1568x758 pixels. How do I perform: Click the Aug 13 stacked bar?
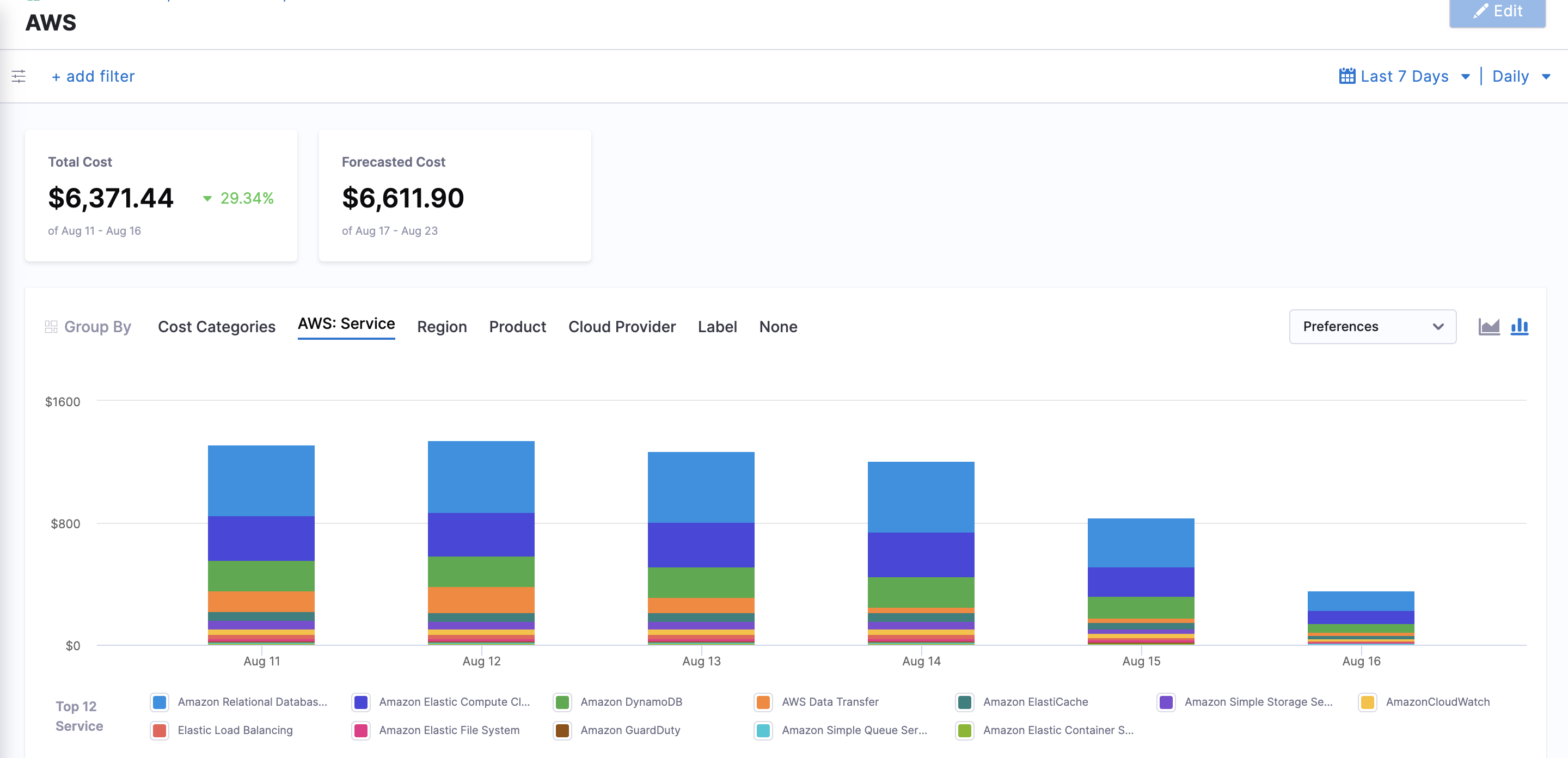click(701, 548)
